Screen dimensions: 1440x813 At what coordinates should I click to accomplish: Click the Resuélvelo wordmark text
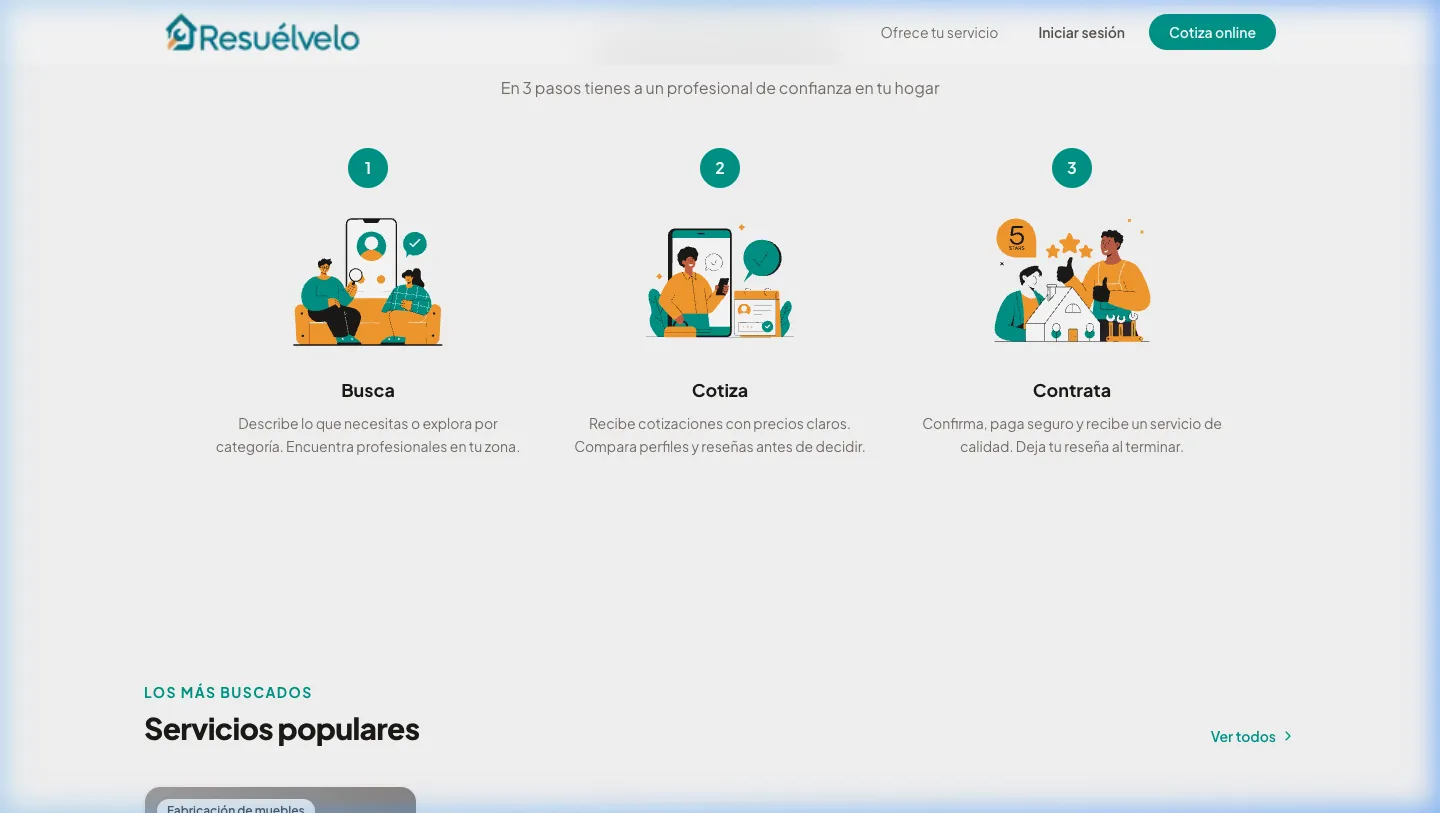278,35
